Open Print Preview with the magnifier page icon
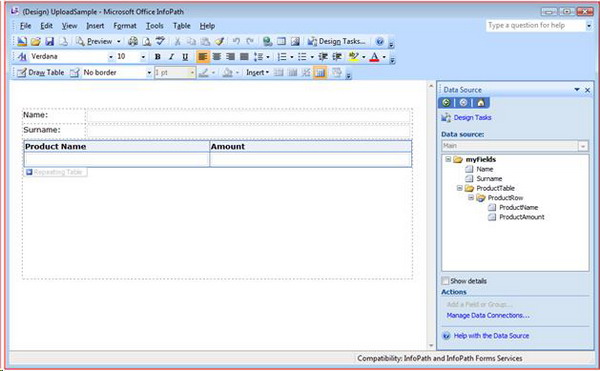Image resolution: width=600 pixels, height=371 pixels. pos(146,41)
